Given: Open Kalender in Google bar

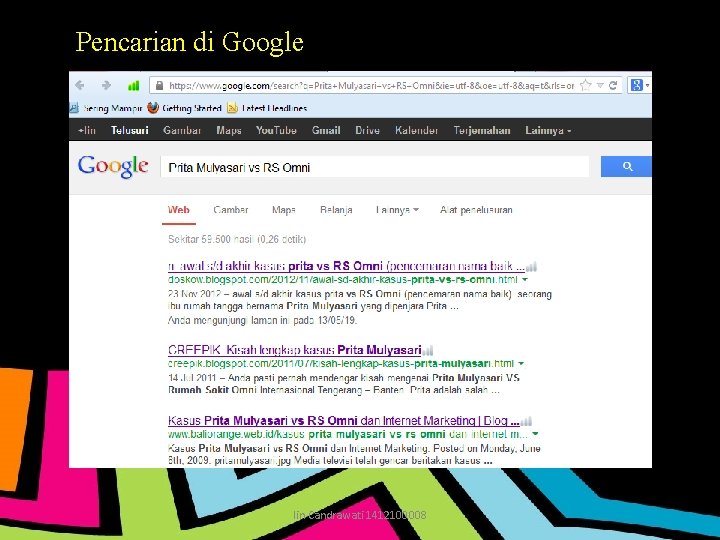Looking at the screenshot, I should click(416, 130).
